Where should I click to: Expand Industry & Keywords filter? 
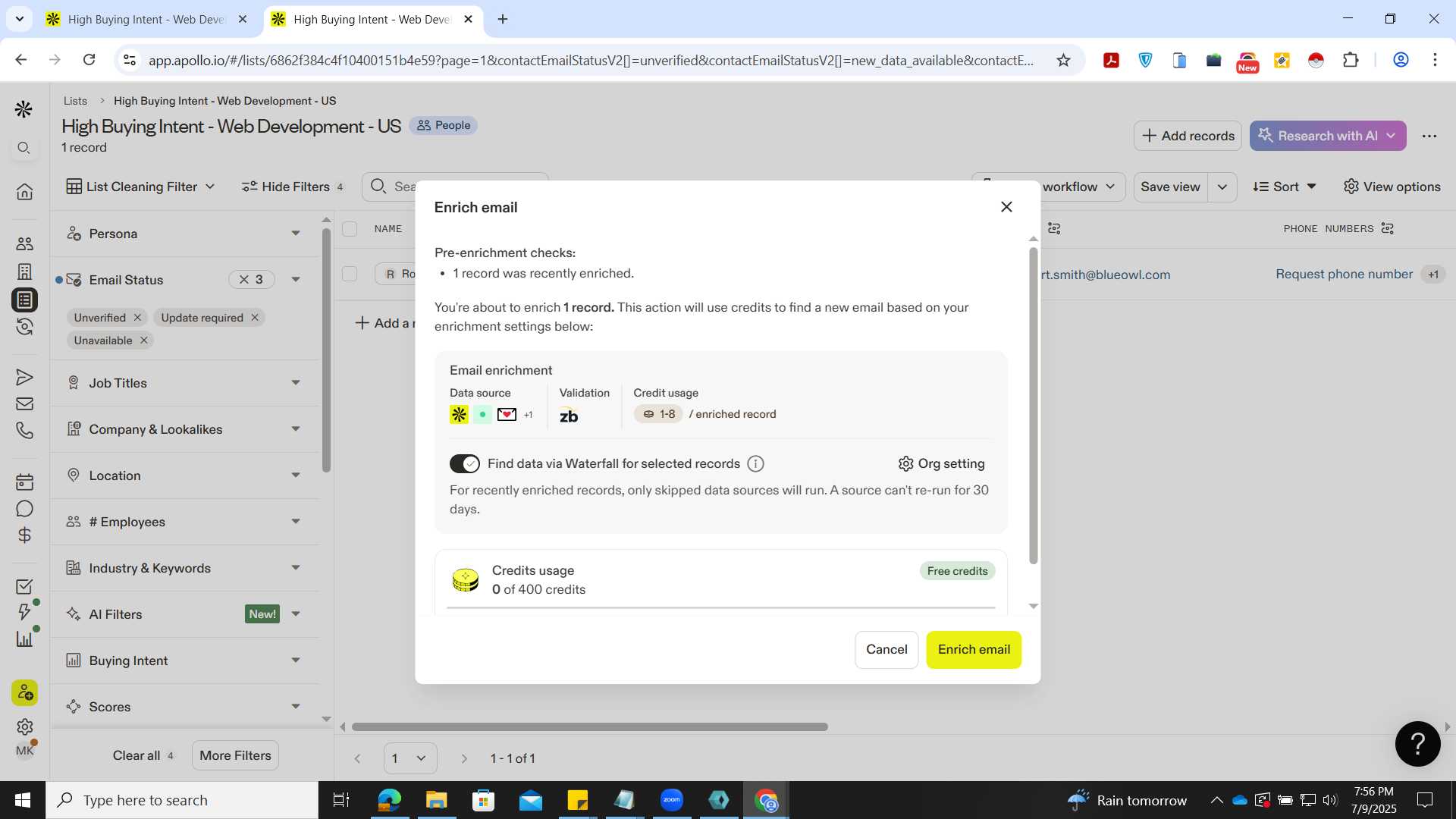click(x=296, y=568)
